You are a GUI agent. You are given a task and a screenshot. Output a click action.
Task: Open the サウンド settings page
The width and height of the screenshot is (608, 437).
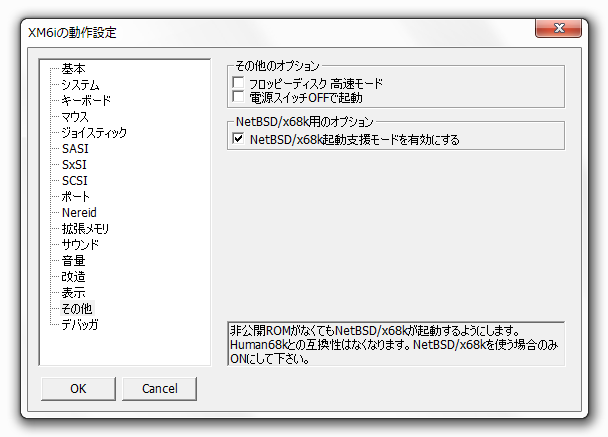tap(80, 244)
